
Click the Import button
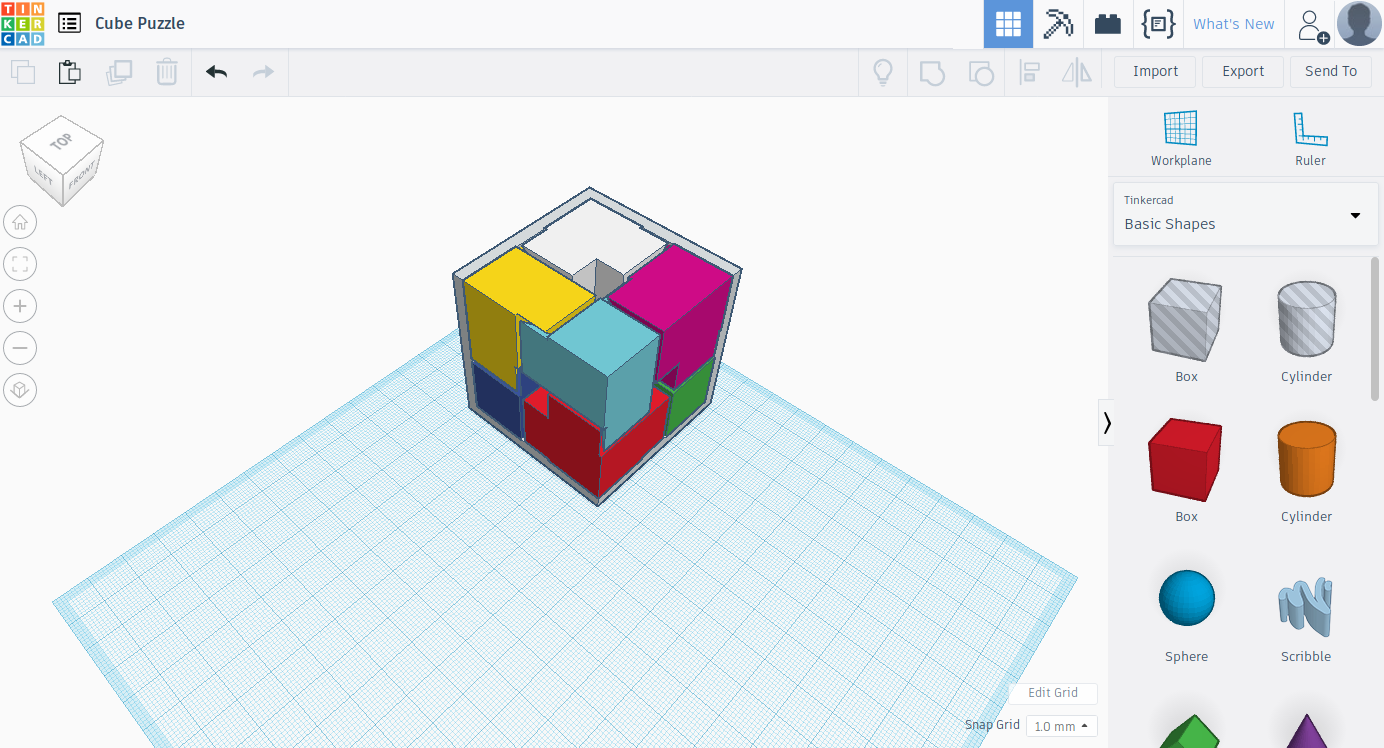(x=1156, y=71)
